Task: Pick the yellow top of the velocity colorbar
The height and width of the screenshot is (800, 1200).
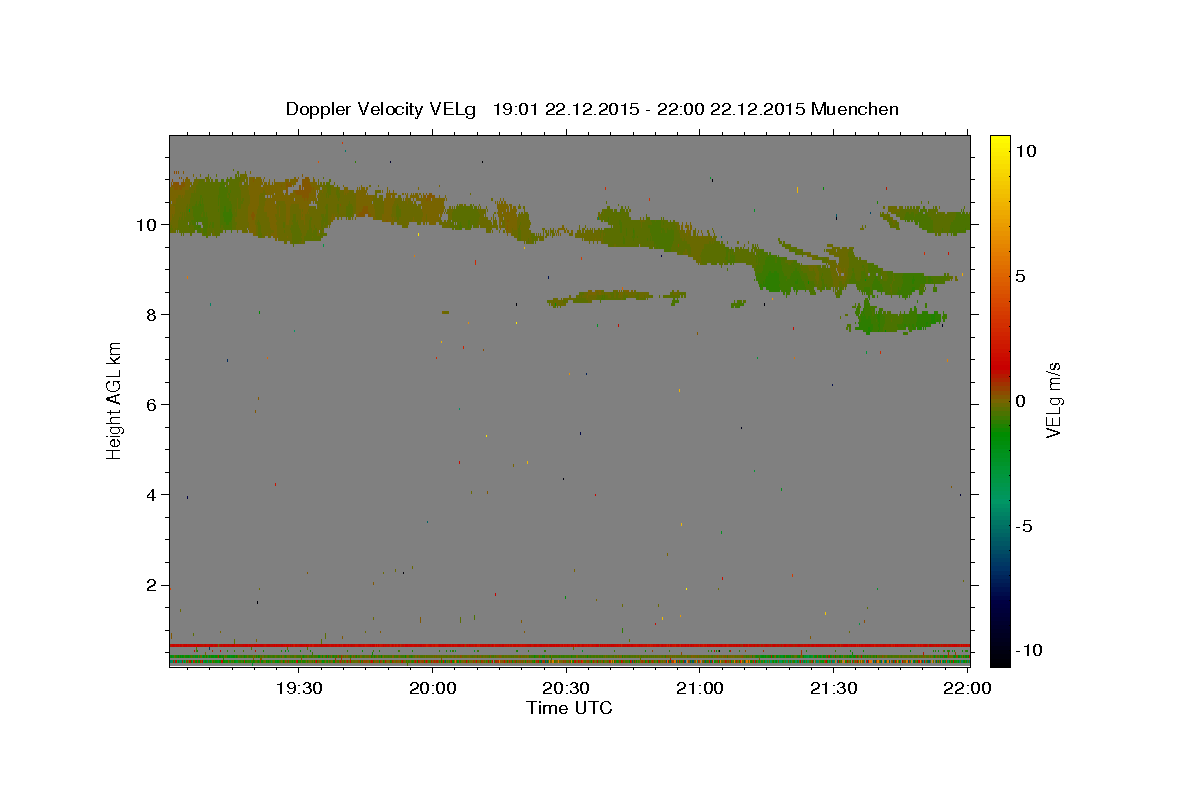Action: click(x=1000, y=142)
